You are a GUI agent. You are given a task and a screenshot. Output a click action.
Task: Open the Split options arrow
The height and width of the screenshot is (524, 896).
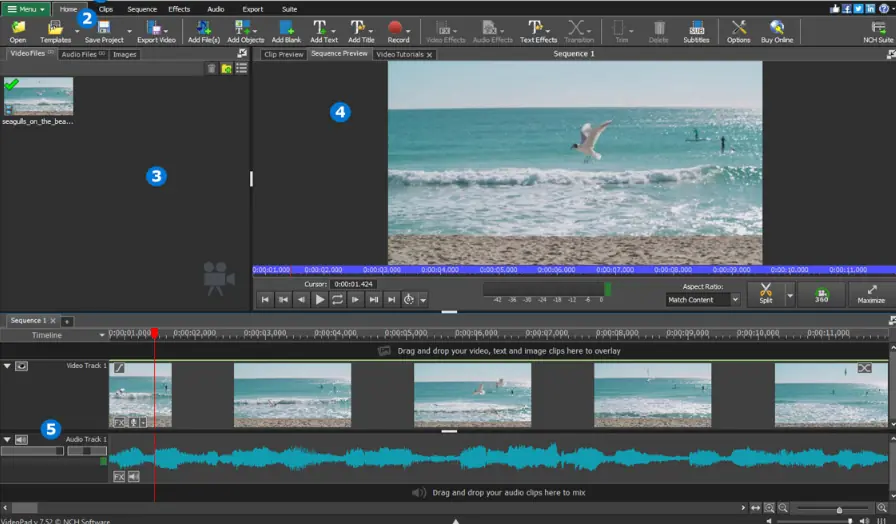tap(790, 295)
